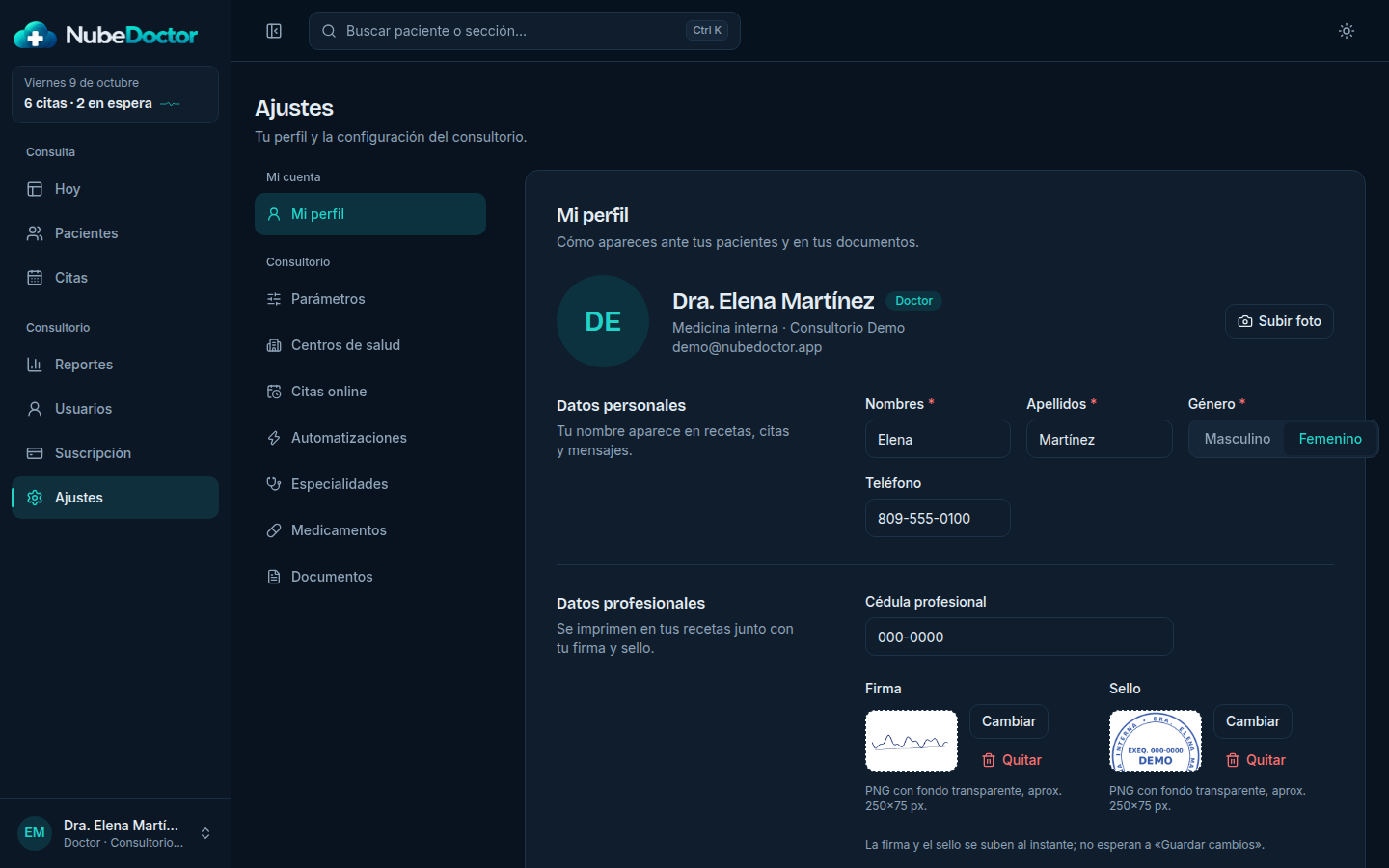Click the Parámetros sliders icon
This screenshot has width=1389, height=868.
(x=274, y=299)
